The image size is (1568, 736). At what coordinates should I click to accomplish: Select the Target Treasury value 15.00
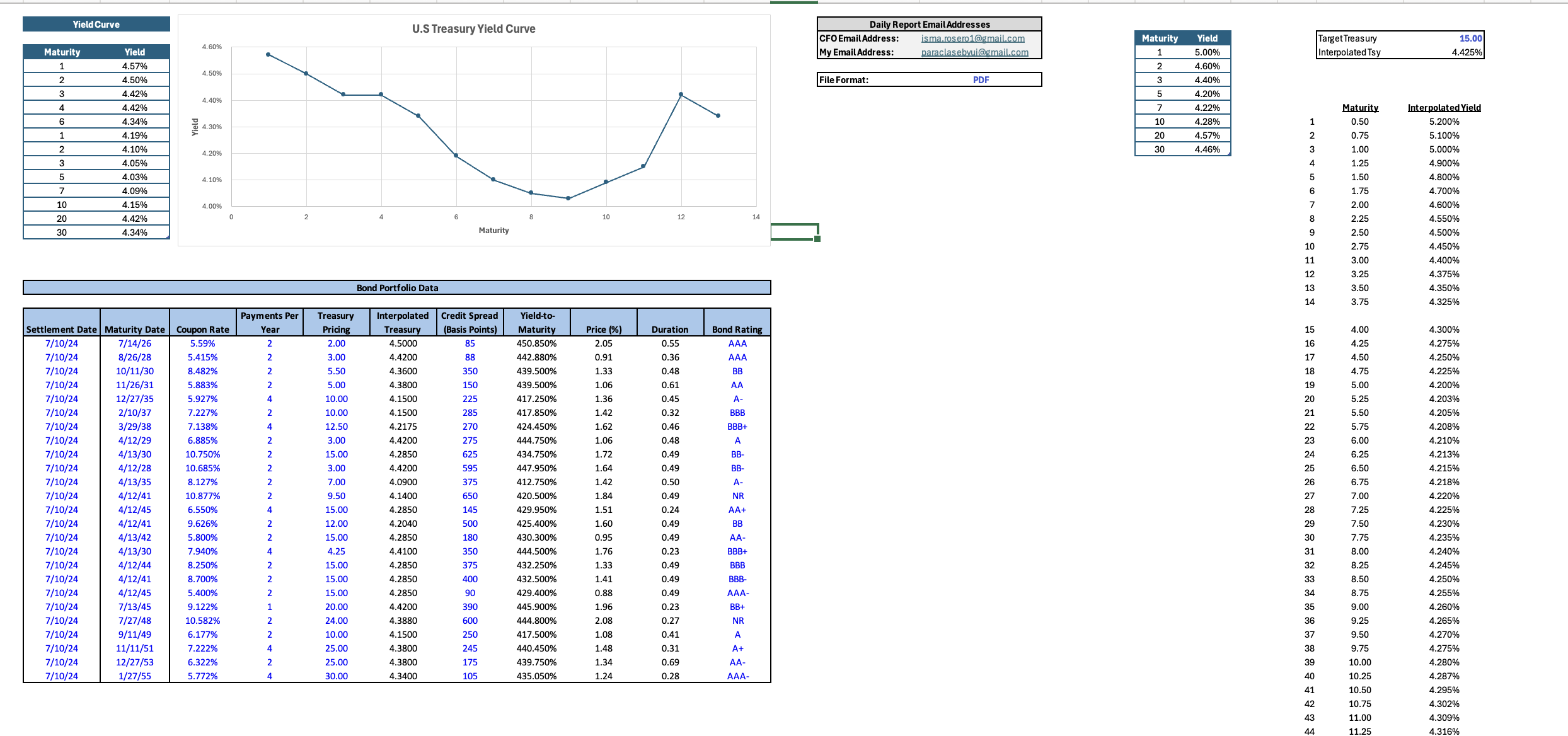[1470, 38]
